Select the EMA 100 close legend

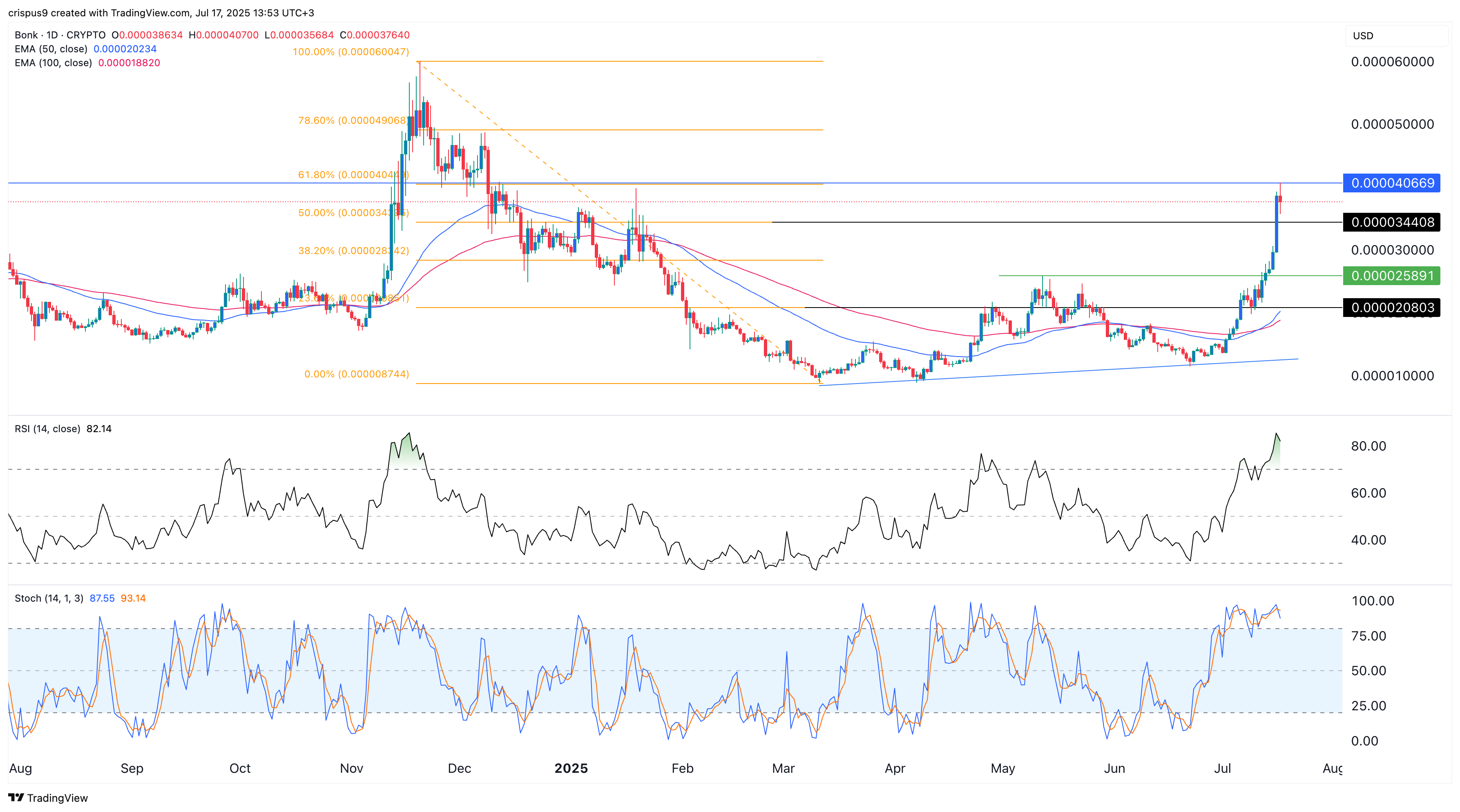(x=53, y=63)
